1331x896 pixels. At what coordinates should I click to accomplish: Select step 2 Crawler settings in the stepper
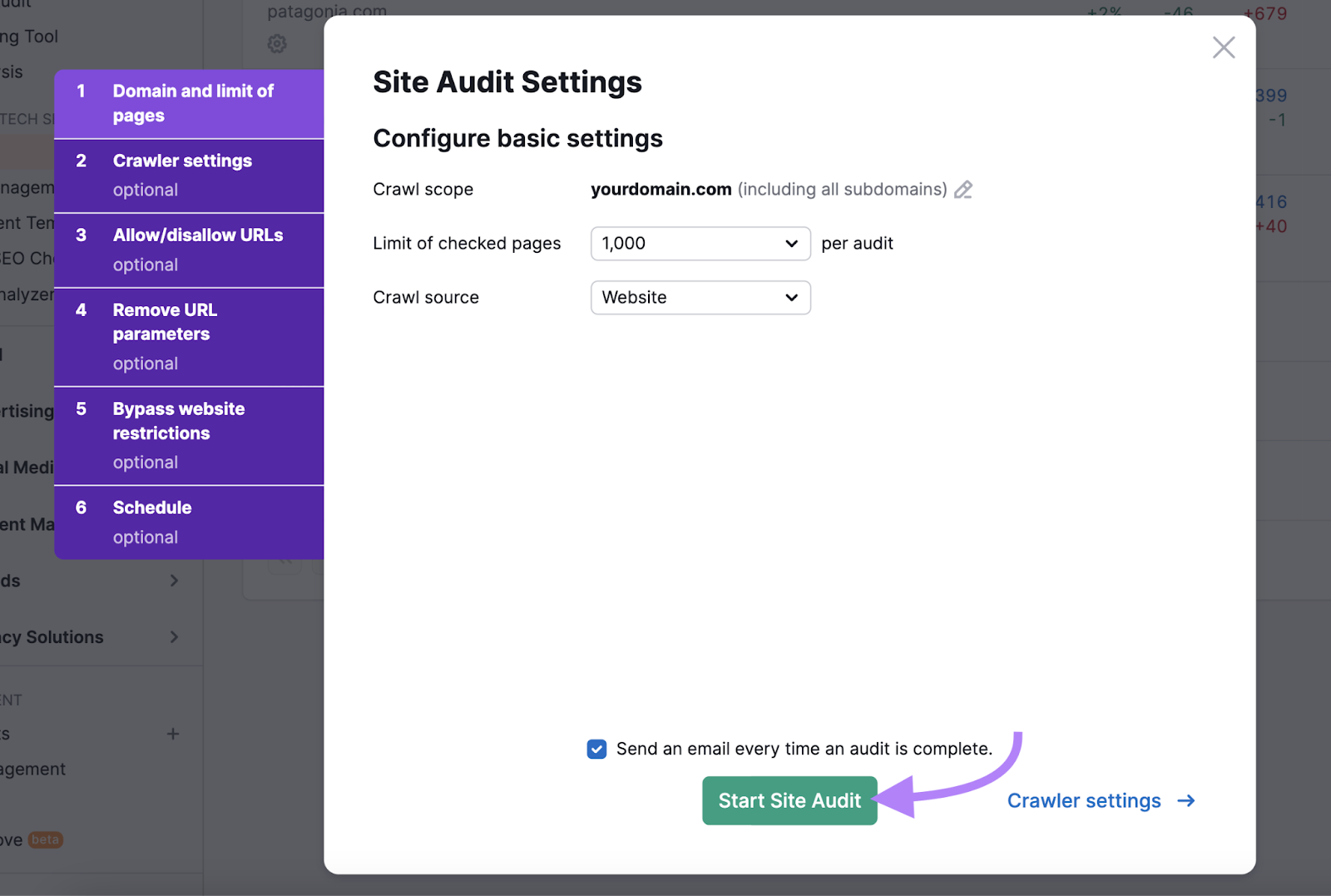tap(189, 173)
